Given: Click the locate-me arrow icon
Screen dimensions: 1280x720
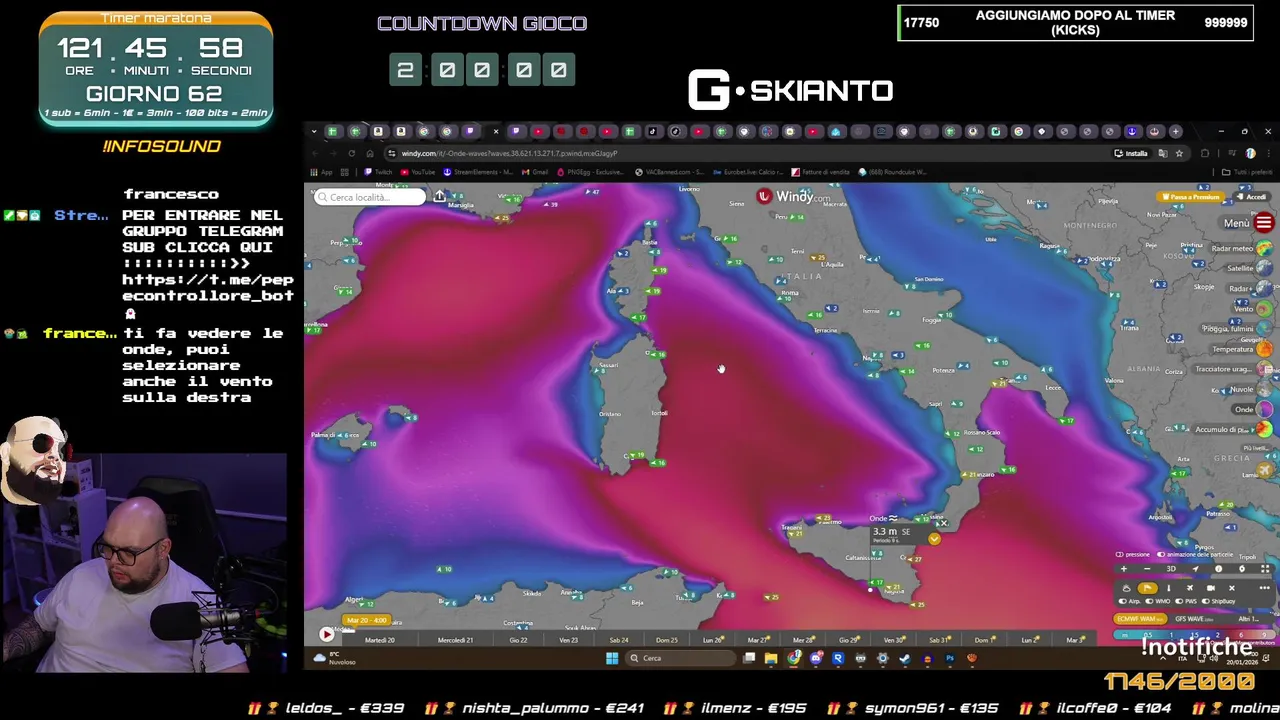Looking at the screenshot, I should click(x=1196, y=569).
